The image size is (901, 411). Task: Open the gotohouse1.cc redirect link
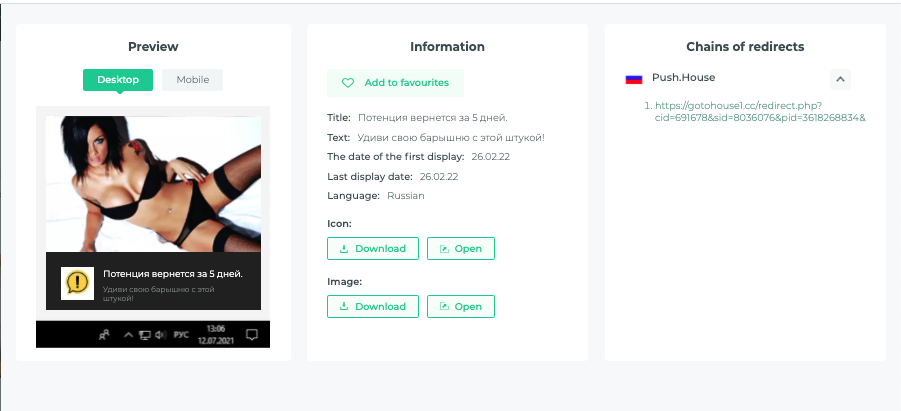pos(760,112)
